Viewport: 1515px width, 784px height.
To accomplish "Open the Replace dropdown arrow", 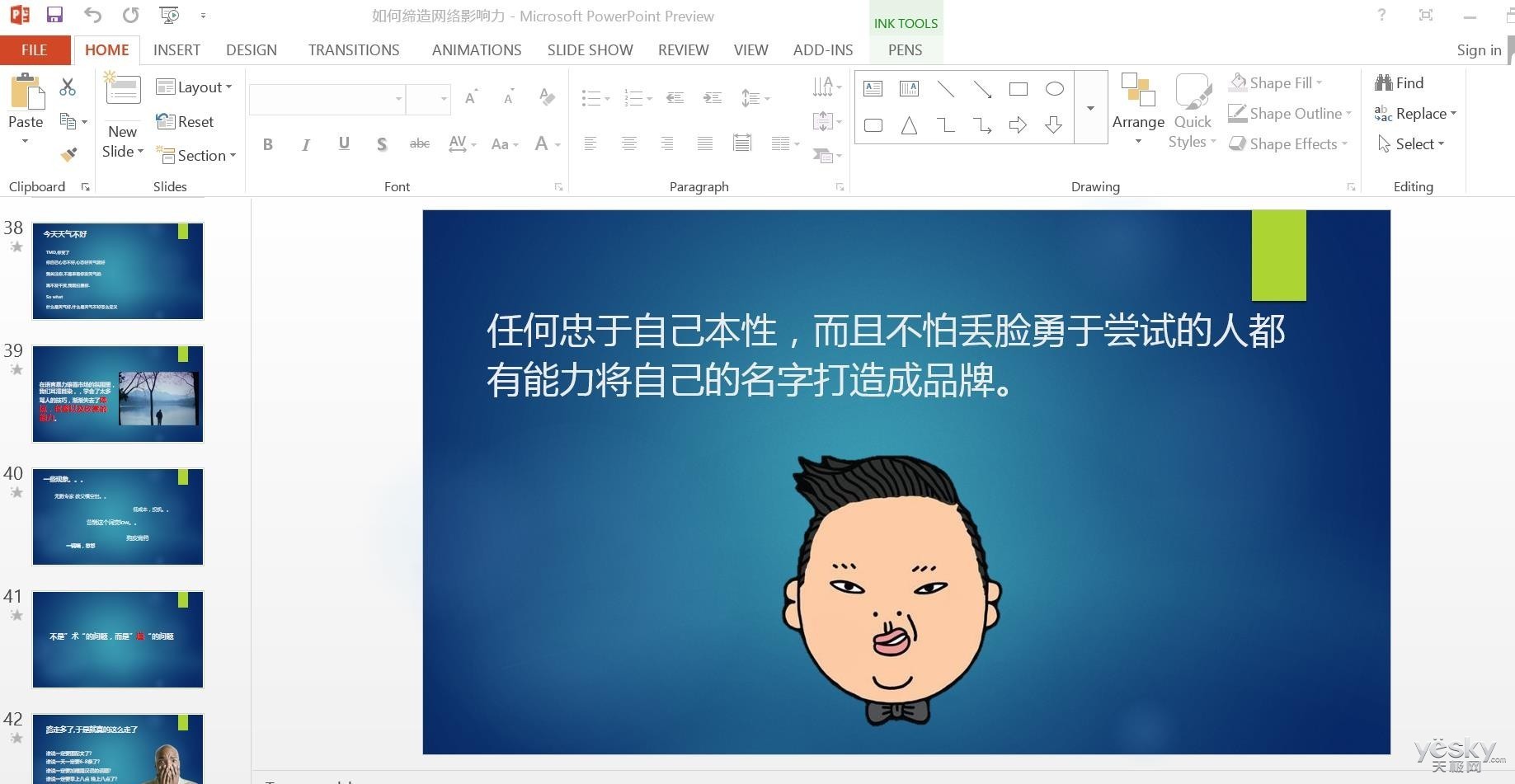I will point(1453,113).
